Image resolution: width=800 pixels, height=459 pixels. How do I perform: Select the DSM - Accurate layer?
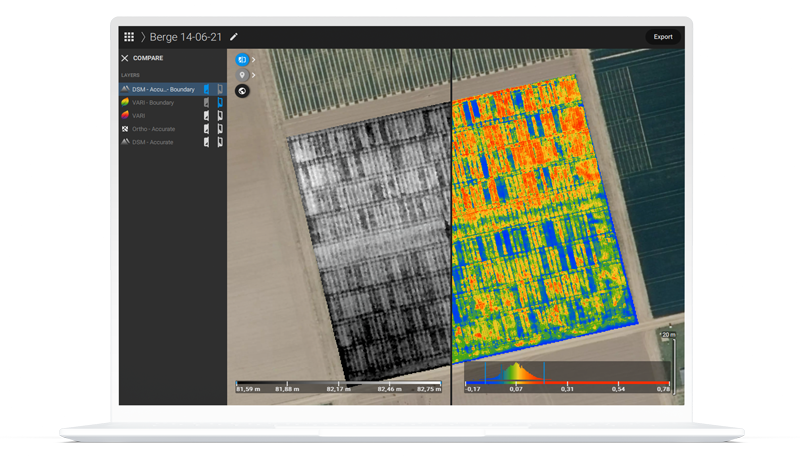pos(153,142)
